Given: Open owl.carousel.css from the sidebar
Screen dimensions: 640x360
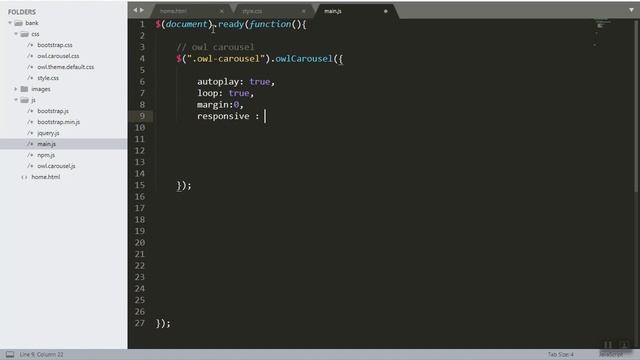Looking at the screenshot, I should [x=58, y=56].
